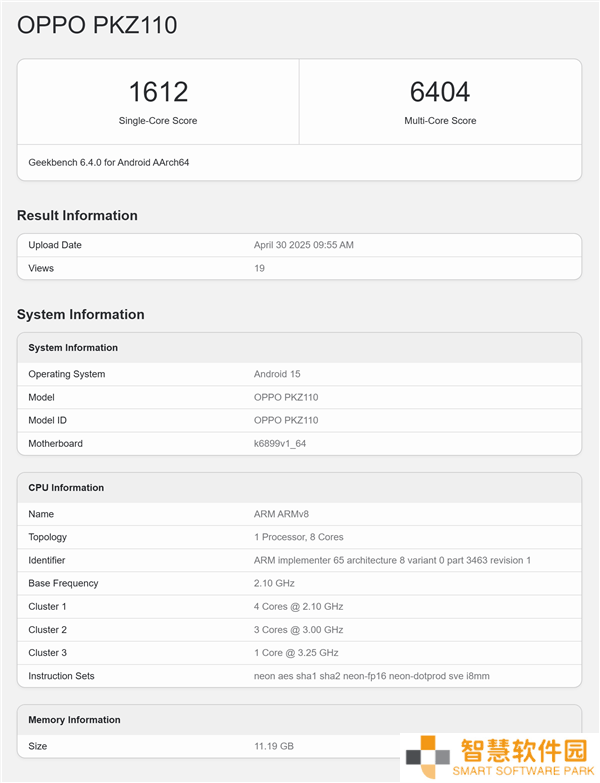The height and width of the screenshot is (783, 600).
Task: Click the Base Frequency row label
Action: pos(63,583)
